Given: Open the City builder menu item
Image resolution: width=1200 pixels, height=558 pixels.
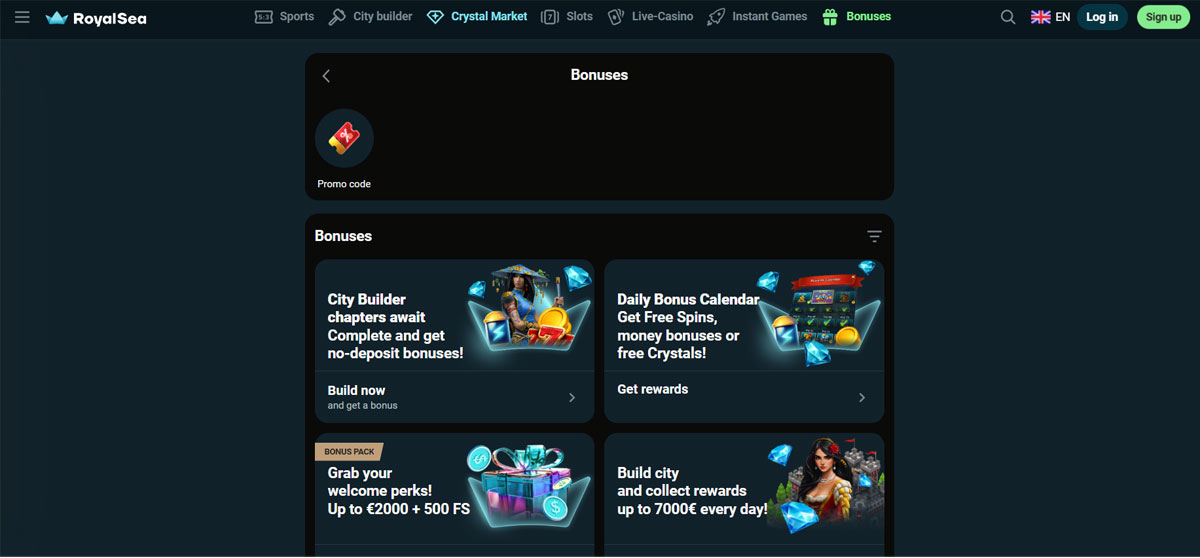Looking at the screenshot, I should point(370,17).
